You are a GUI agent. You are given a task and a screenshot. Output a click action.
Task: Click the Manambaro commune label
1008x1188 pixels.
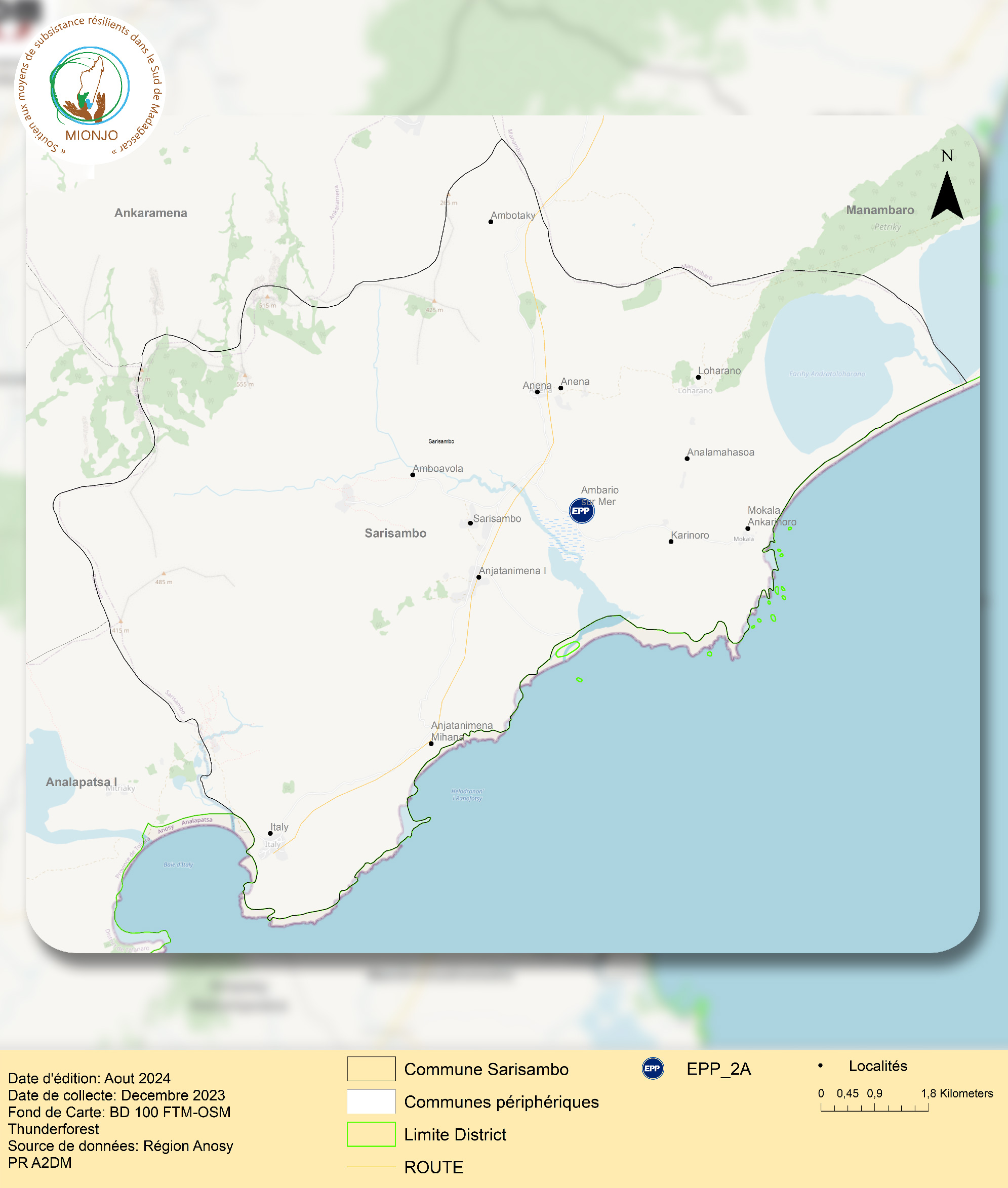[879, 210]
